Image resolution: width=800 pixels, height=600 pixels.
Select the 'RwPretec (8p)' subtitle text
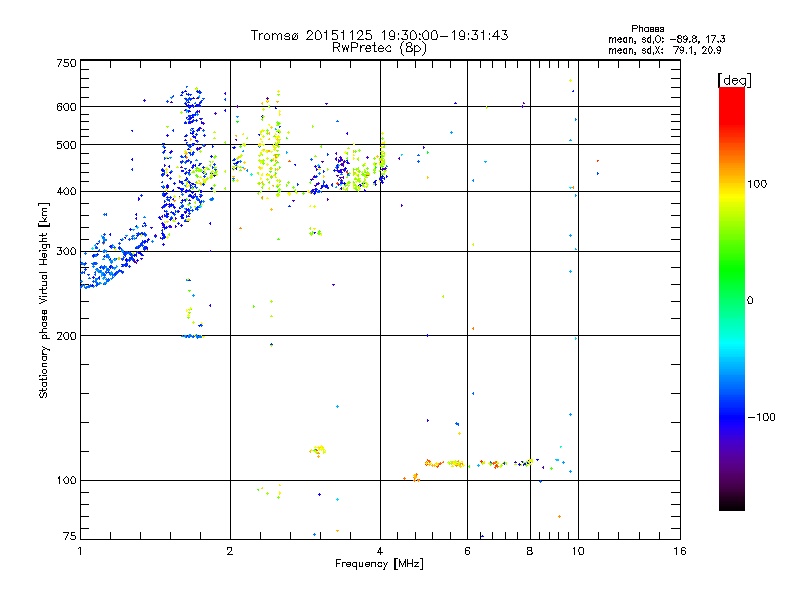379,48
